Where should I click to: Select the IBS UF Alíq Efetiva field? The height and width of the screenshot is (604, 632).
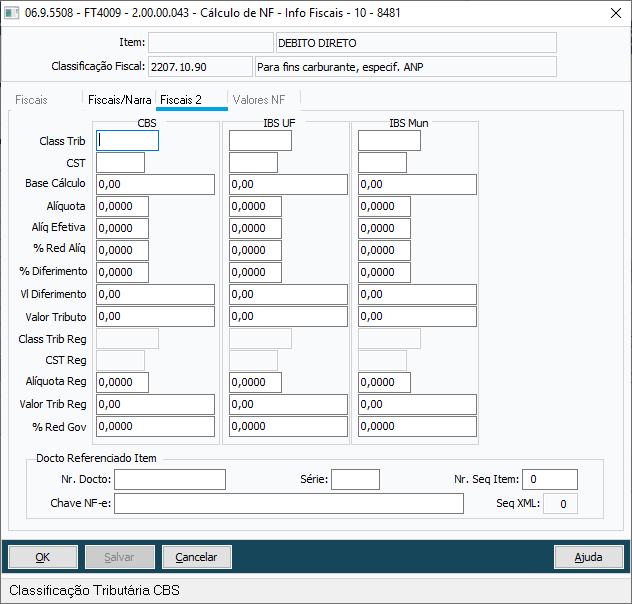point(256,228)
